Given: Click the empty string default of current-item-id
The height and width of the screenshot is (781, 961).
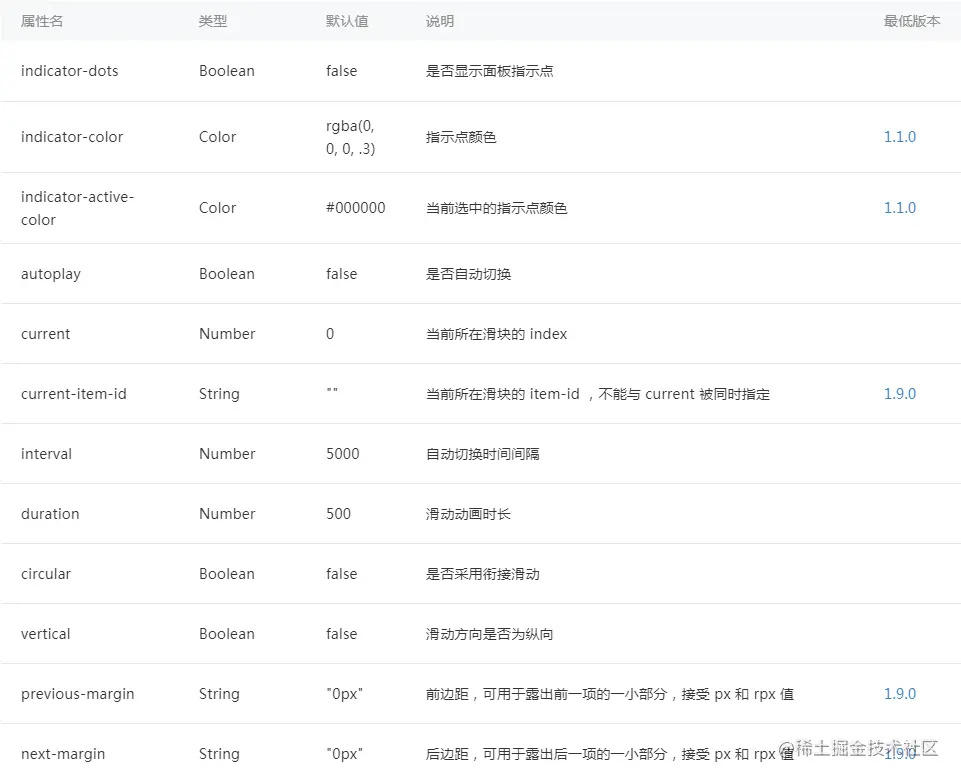Looking at the screenshot, I should [332, 390].
